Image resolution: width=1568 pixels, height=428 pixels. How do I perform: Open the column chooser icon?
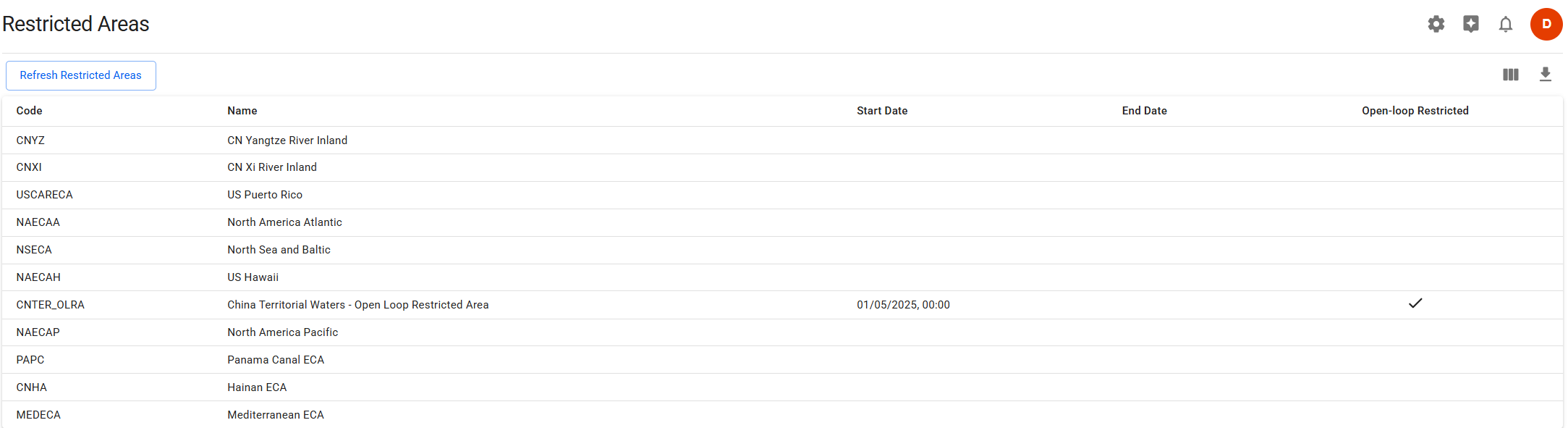point(1510,75)
